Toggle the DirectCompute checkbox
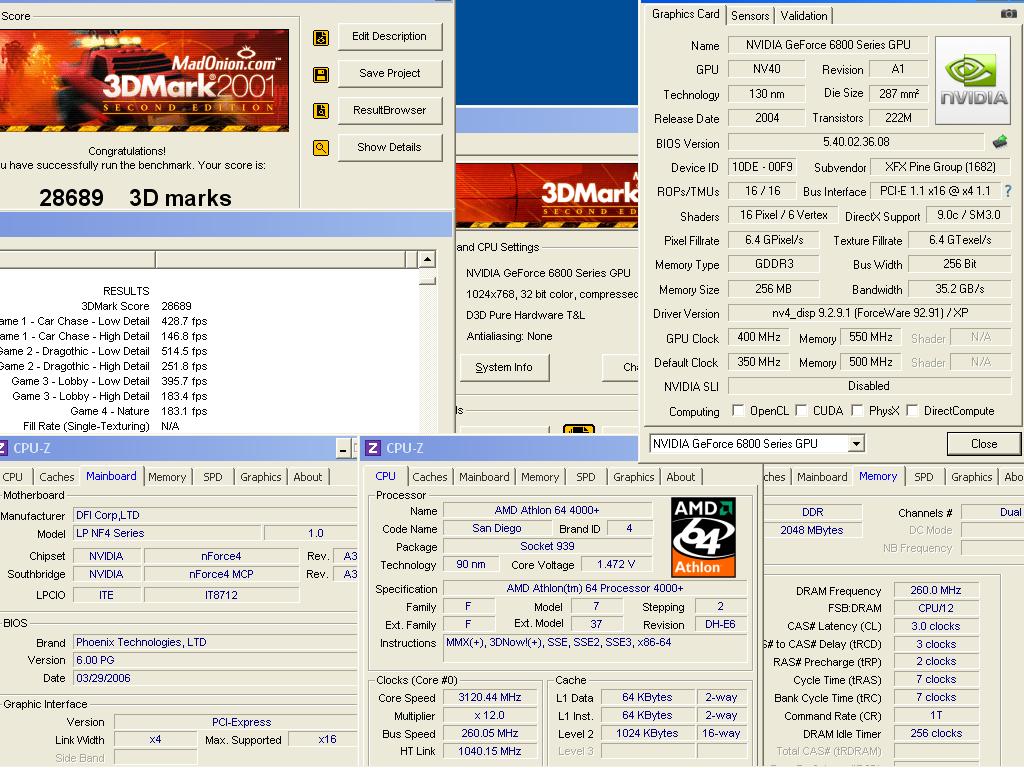Screen dimensions: 1024x768 tap(912, 410)
